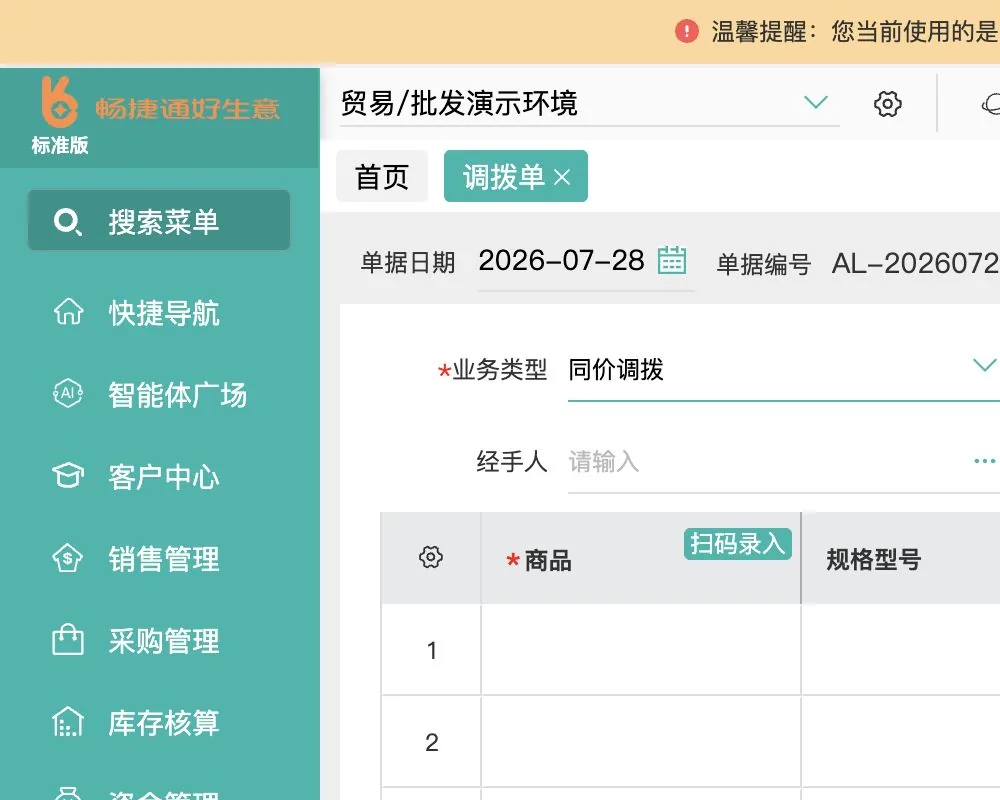Click the 商品 cell in row 1
Screen dimensions: 1000x800
coord(641,649)
